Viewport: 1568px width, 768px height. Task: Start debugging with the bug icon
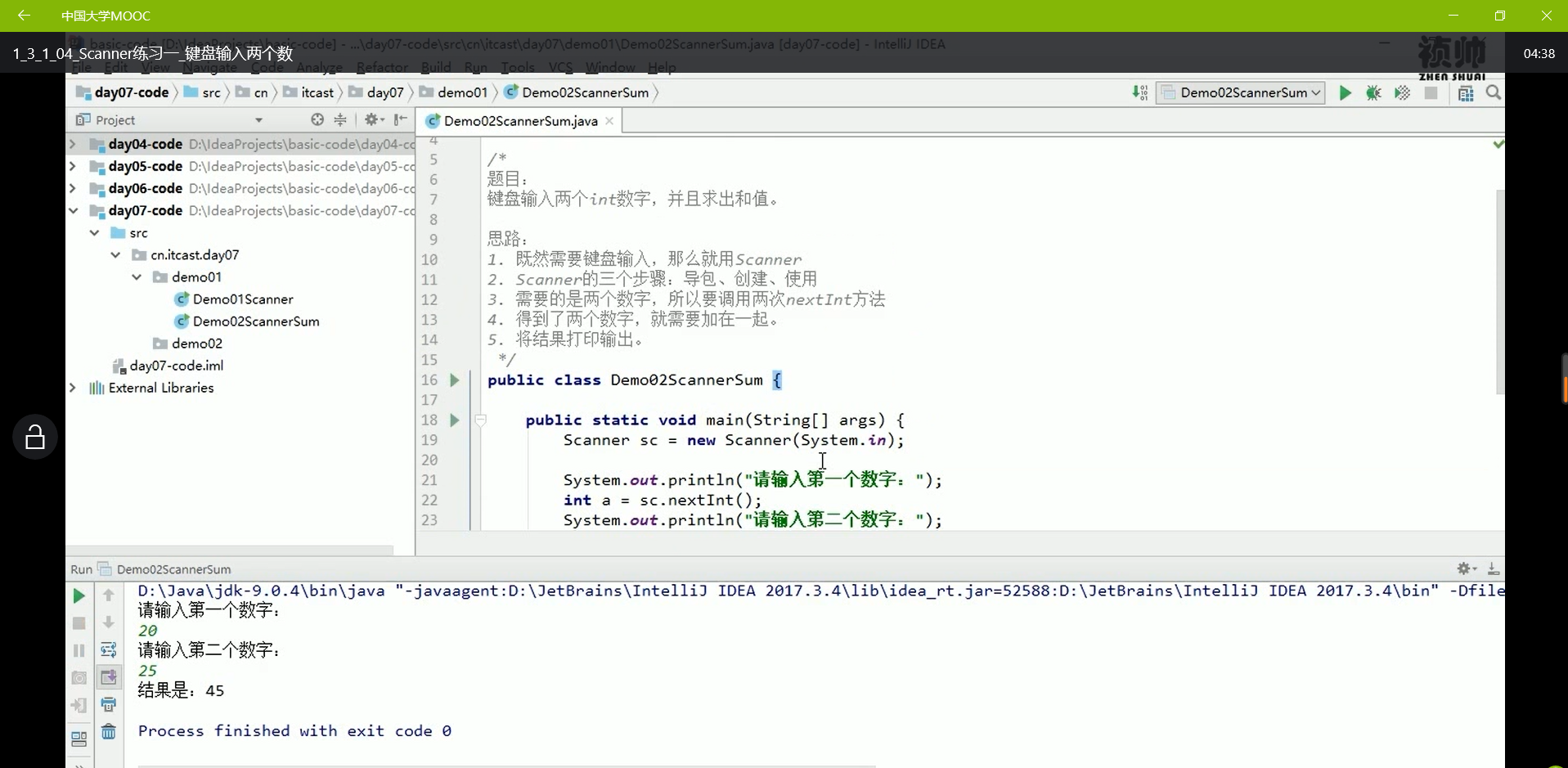point(1373,93)
